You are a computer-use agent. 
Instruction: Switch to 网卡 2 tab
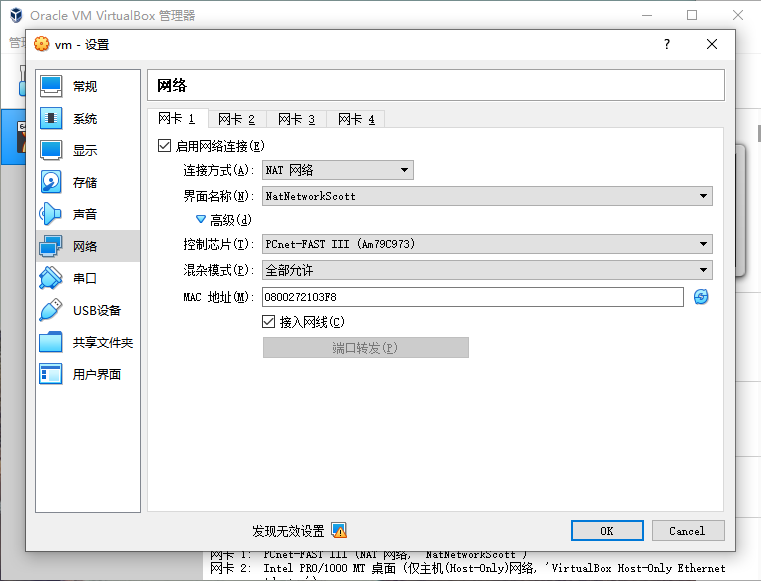click(x=237, y=119)
